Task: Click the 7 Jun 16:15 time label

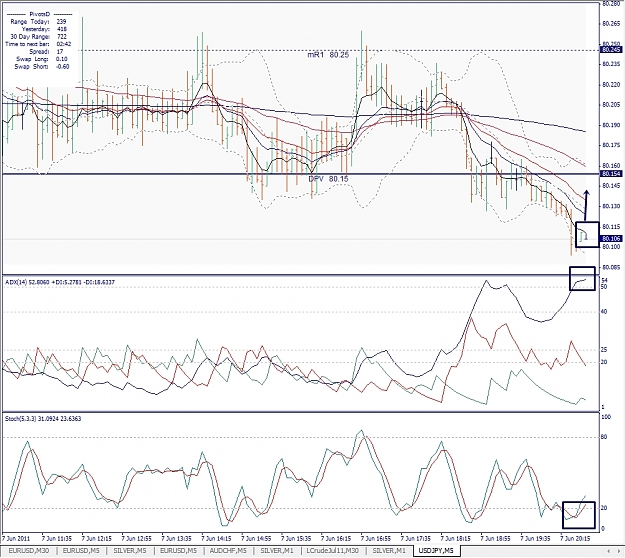Action: tap(336, 538)
